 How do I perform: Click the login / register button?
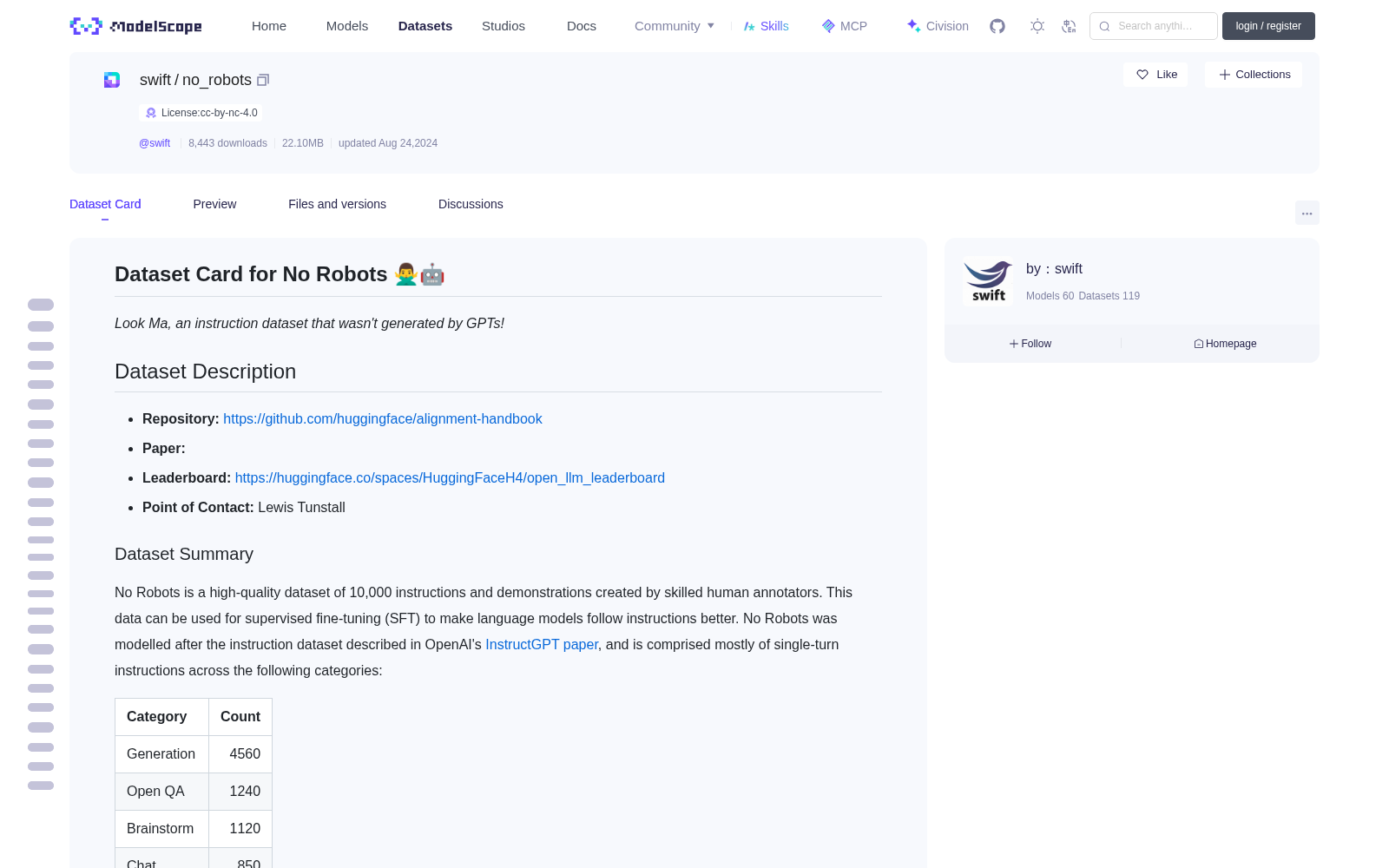point(1268,26)
